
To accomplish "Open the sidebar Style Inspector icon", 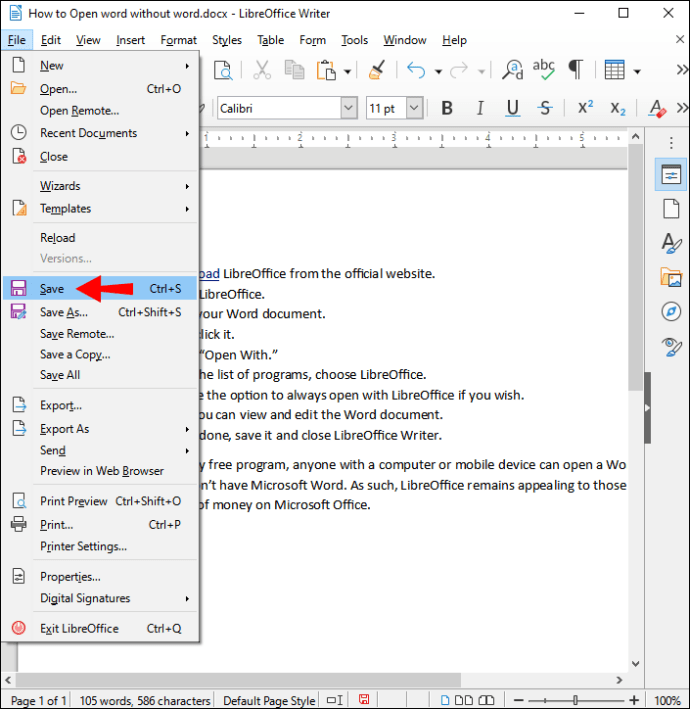I will 671,346.
